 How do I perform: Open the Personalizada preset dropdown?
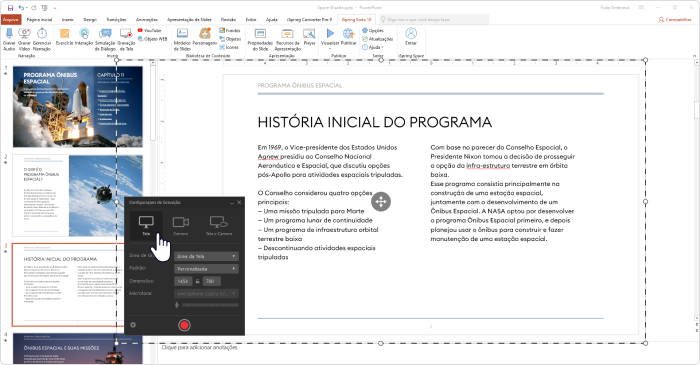coord(206,269)
